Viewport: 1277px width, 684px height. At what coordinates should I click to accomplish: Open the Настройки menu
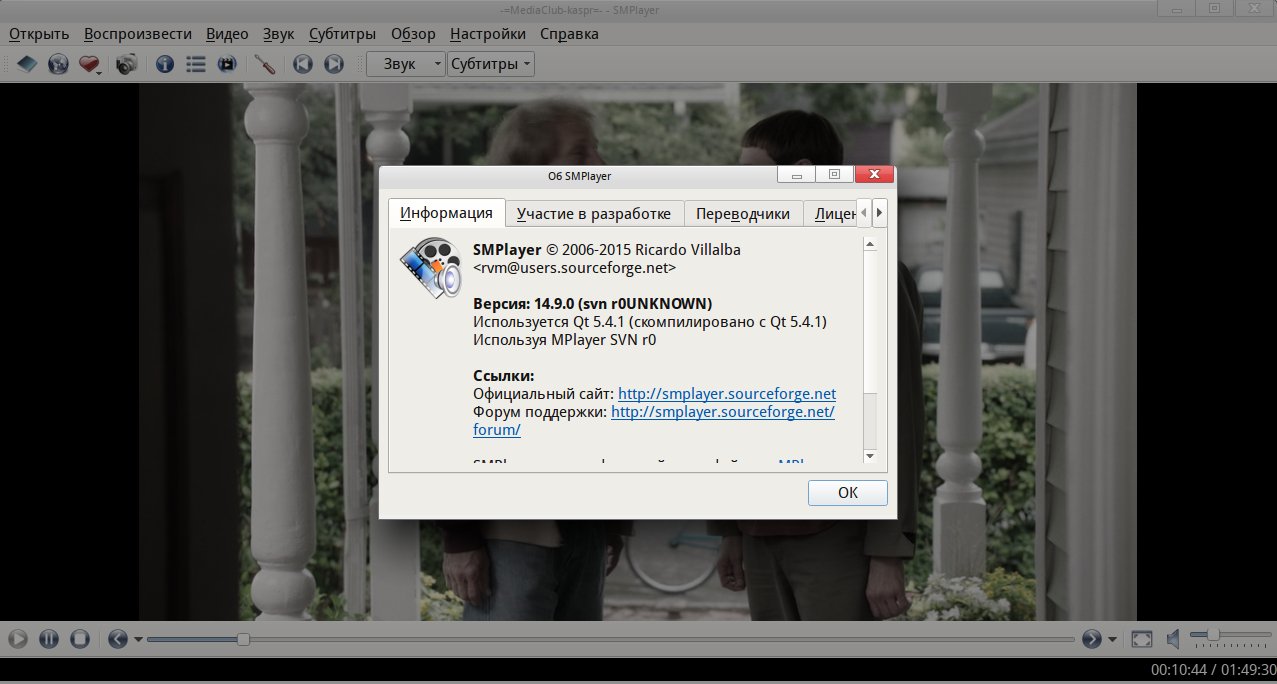point(488,33)
